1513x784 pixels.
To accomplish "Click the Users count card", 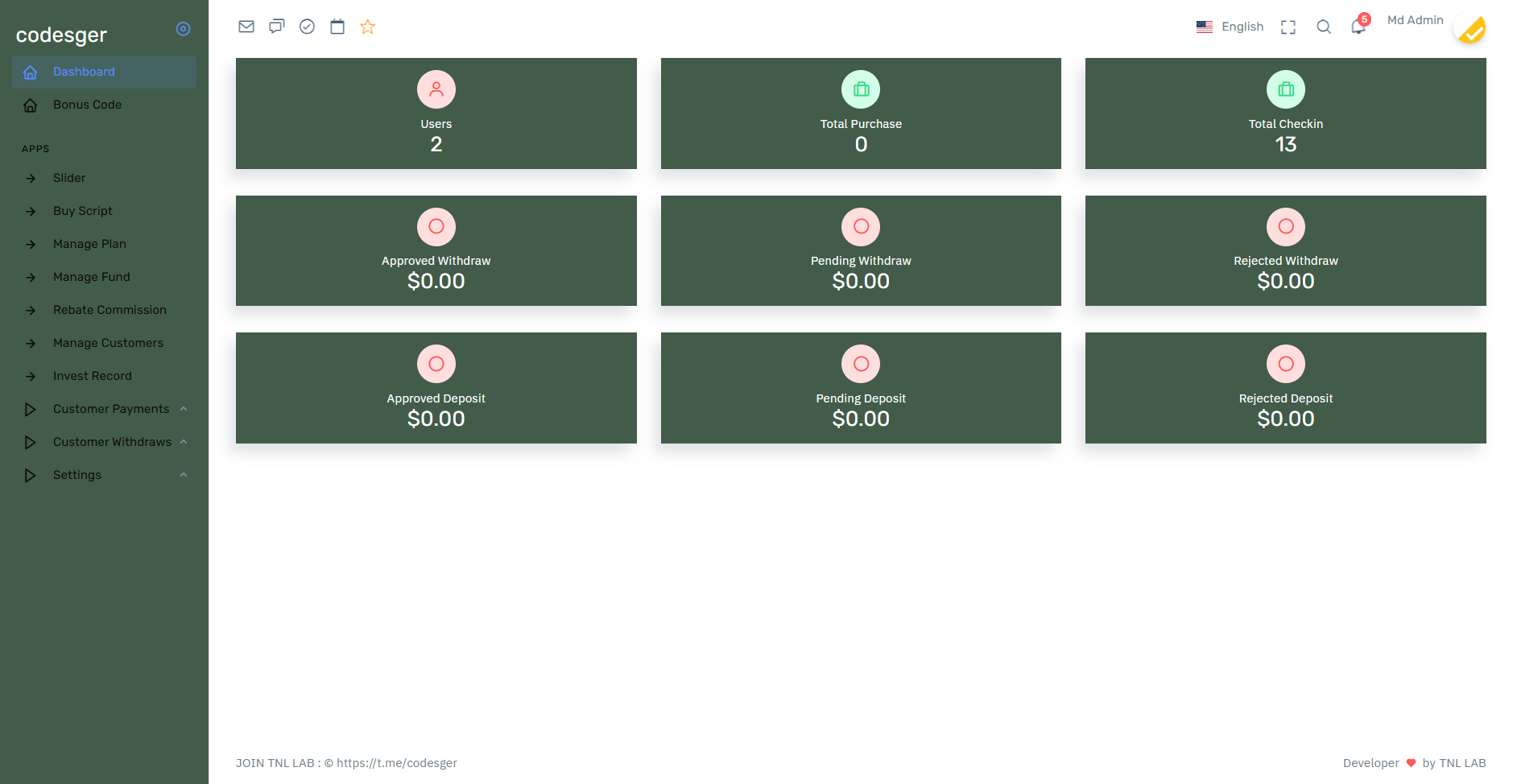I will pyautogui.click(x=436, y=113).
